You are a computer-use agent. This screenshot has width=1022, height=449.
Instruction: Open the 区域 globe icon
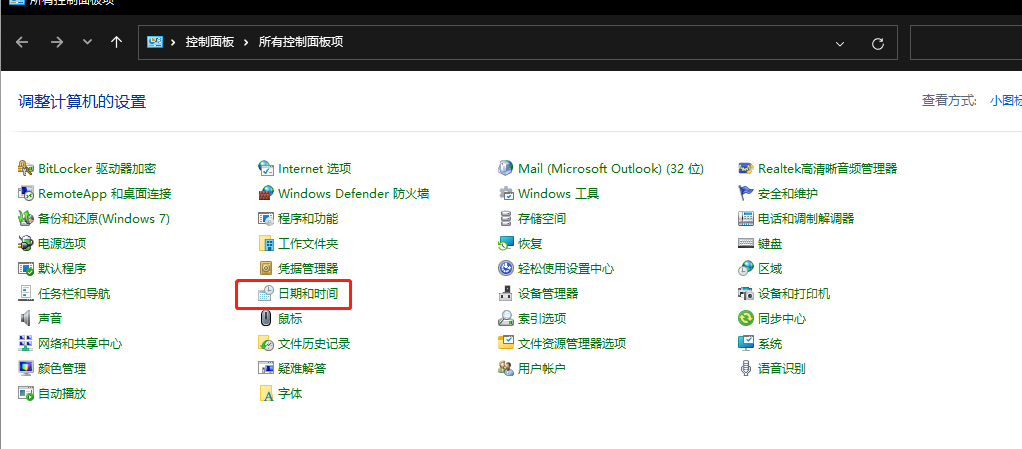746,268
